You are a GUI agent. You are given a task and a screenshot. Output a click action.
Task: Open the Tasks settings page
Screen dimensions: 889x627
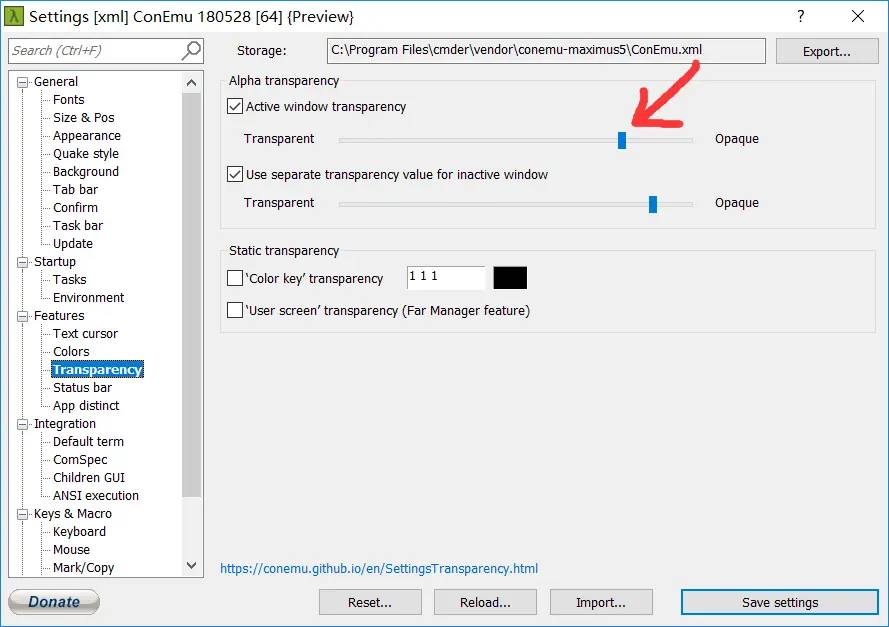tap(70, 279)
